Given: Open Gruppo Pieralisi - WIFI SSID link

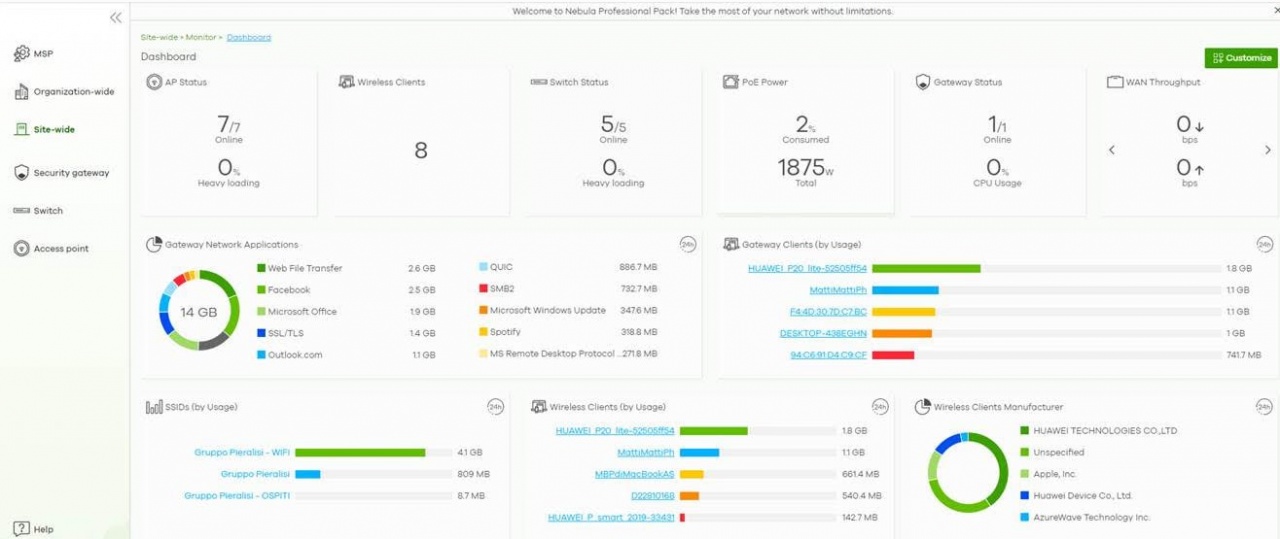Looking at the screenshot, I should point(241,453).
